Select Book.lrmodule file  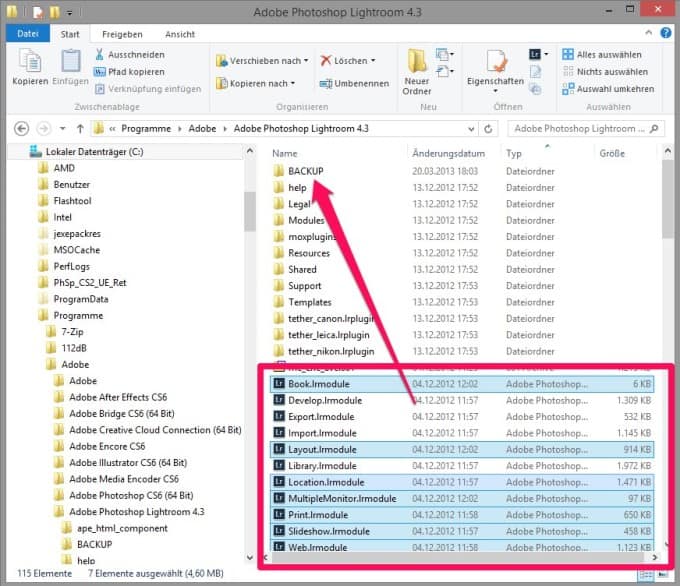[x=462, y=384]
